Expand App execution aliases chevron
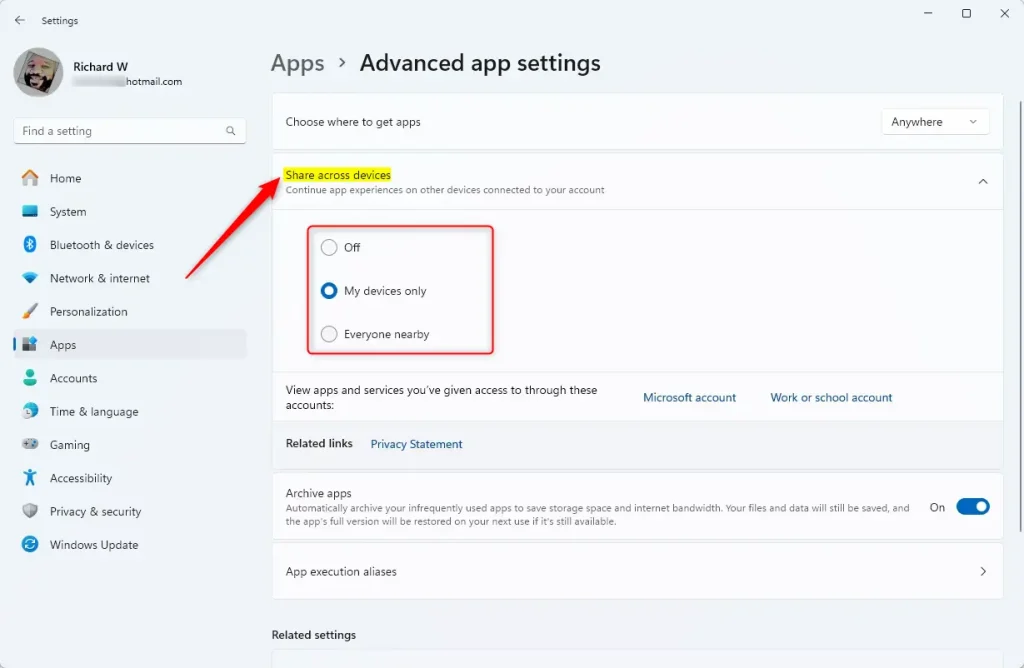This screenshot has width=1024, height=668. pyautogui.click(x=982, y=572)
